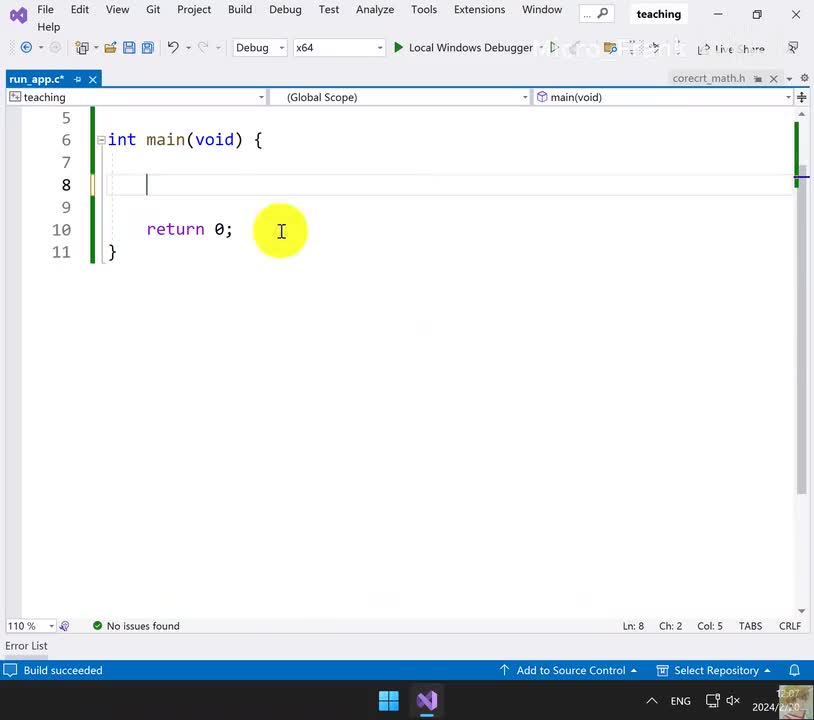Open the Windows Start button
This screenshot has height=720, width=814.
[389, 701]
